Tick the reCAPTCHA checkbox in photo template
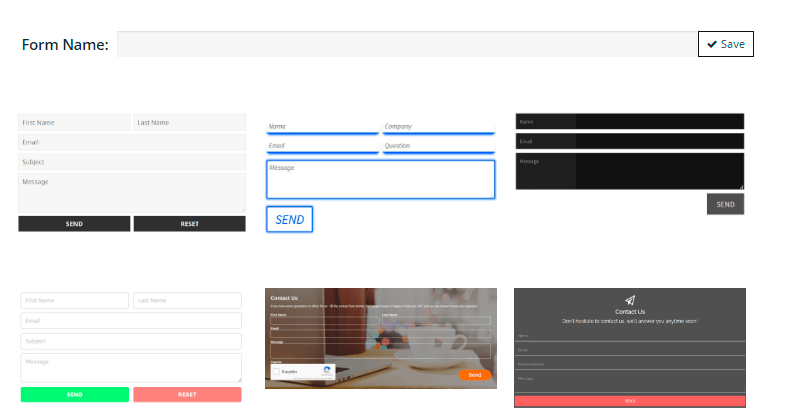The image size is (788, 420). pos(277,372)
